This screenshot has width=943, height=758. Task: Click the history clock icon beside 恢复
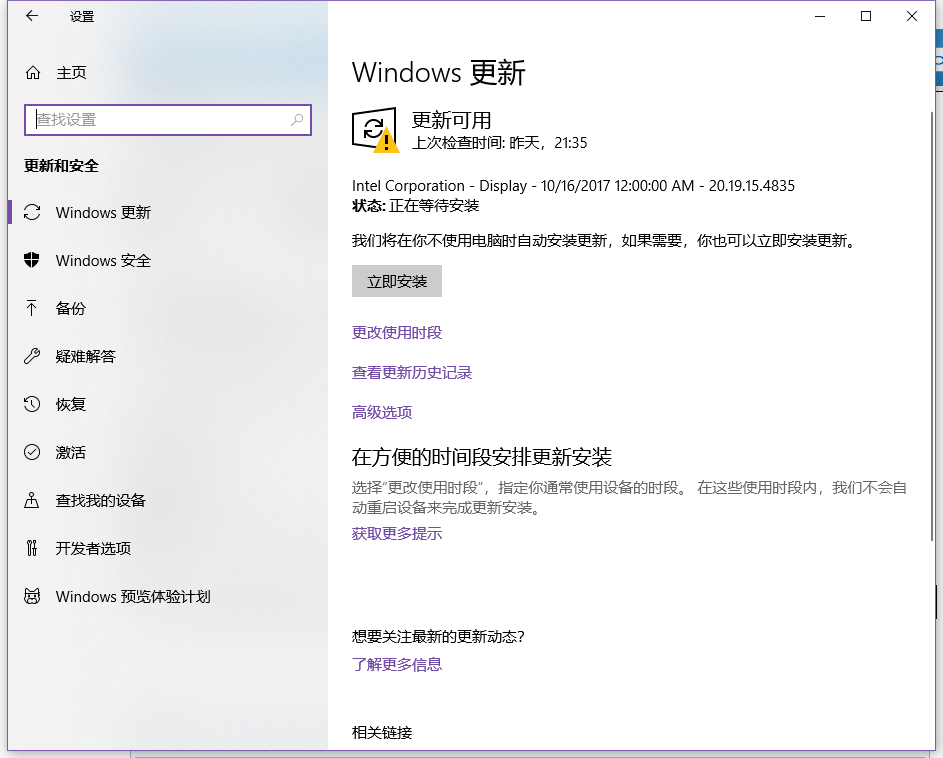(32, 404)
